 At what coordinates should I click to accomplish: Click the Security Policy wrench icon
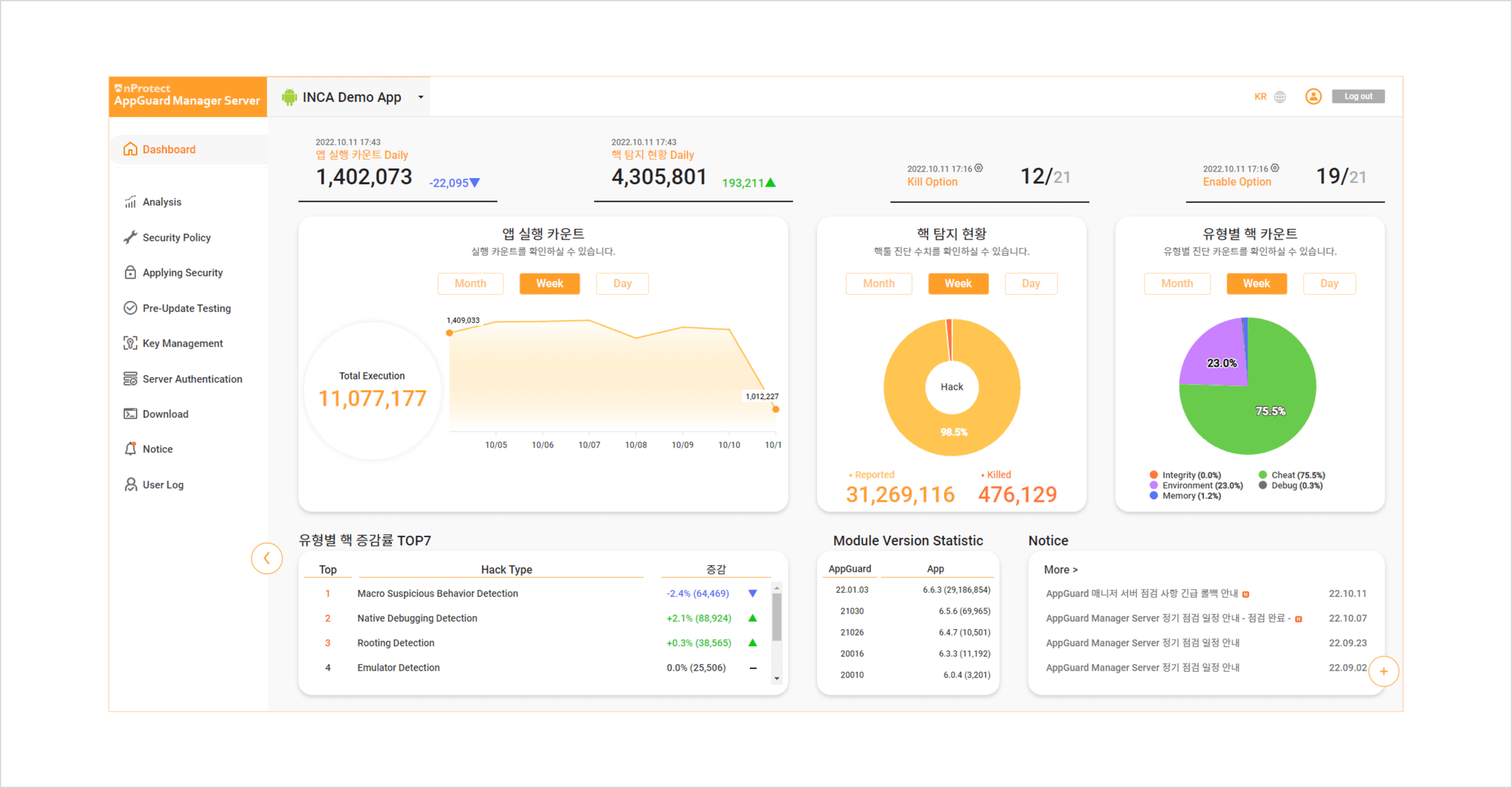tap(130, 238)
